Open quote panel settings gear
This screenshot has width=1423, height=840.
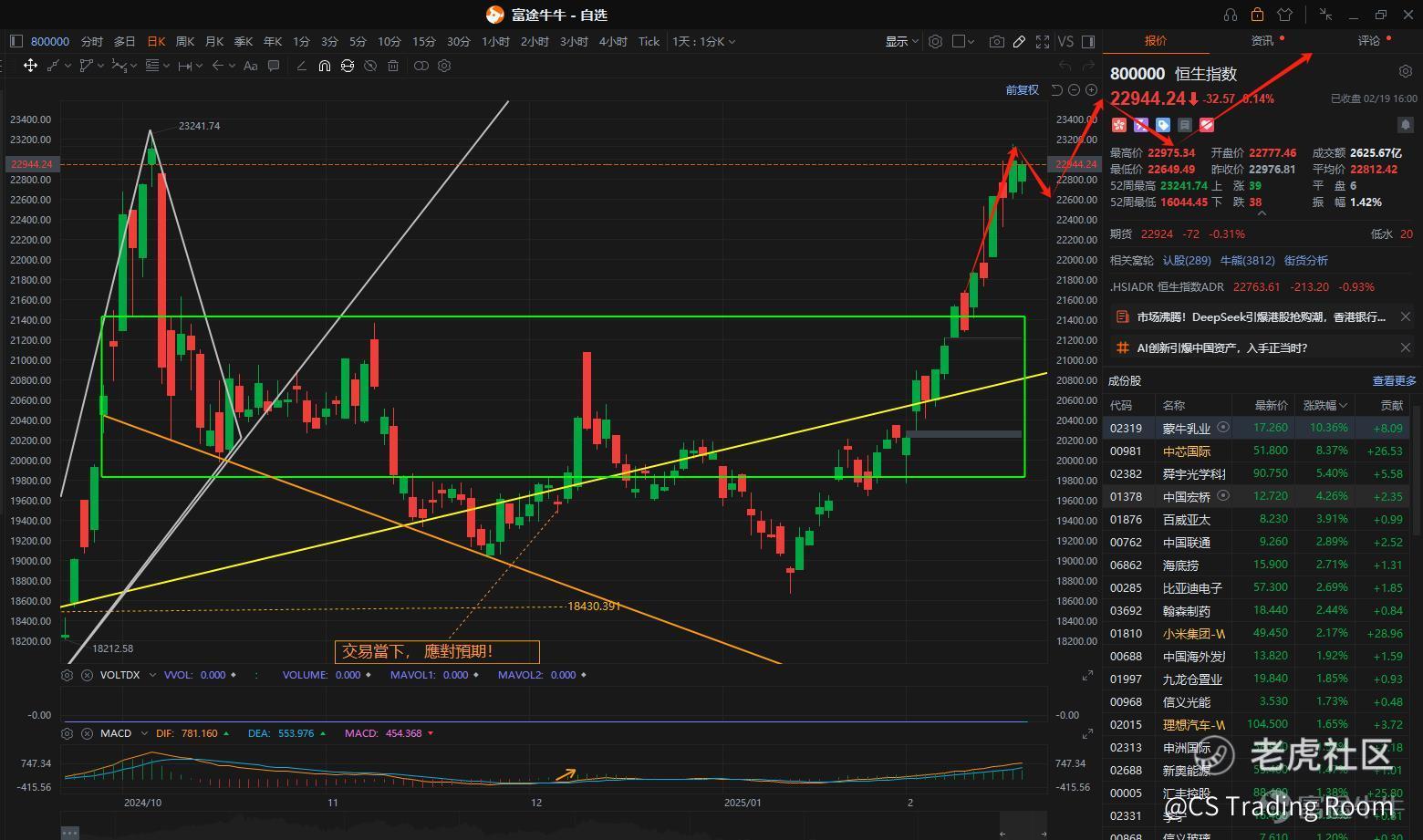coord(1405,71)
